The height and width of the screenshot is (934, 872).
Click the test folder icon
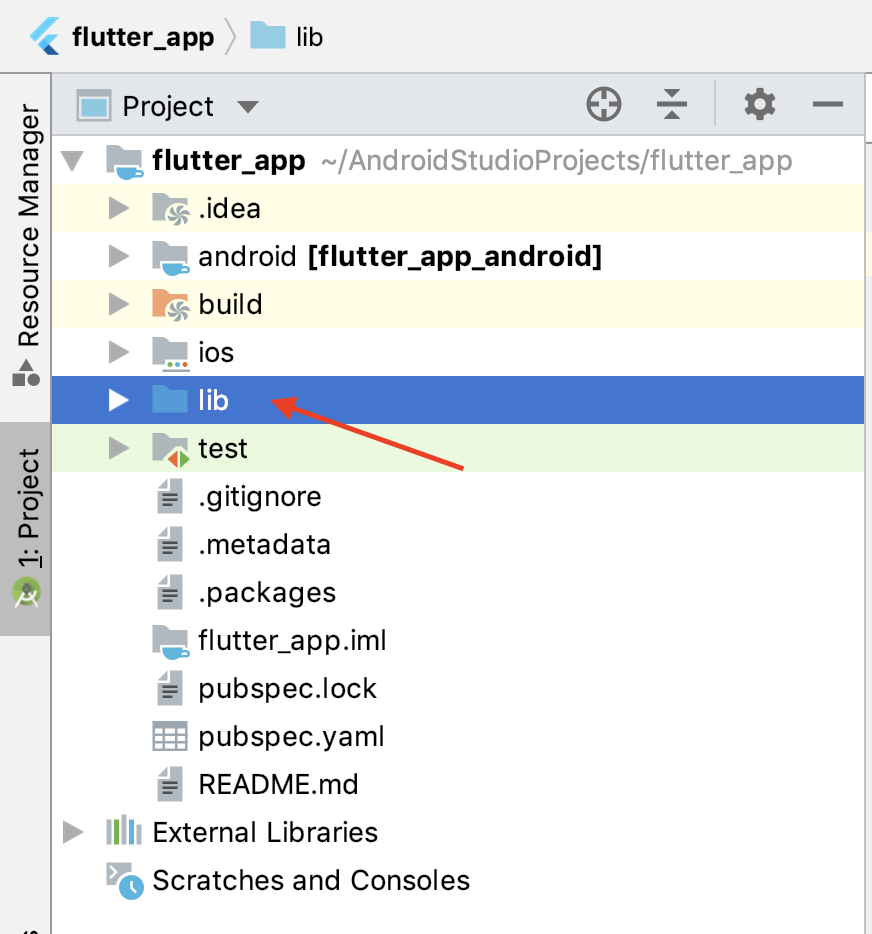[171, 450]
